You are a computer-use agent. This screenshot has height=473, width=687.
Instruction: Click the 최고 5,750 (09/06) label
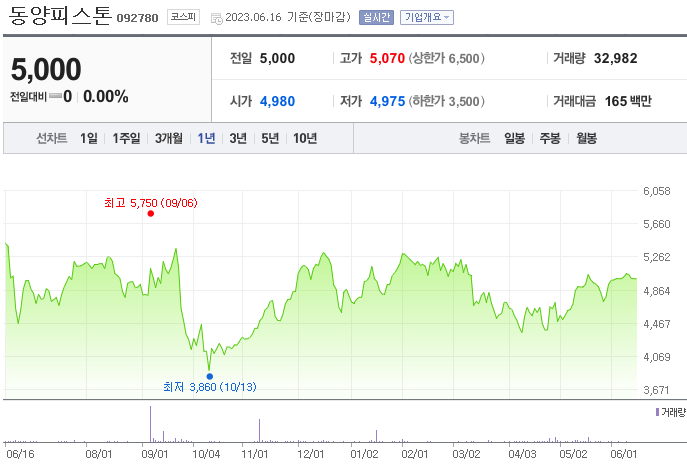(151, 203)
